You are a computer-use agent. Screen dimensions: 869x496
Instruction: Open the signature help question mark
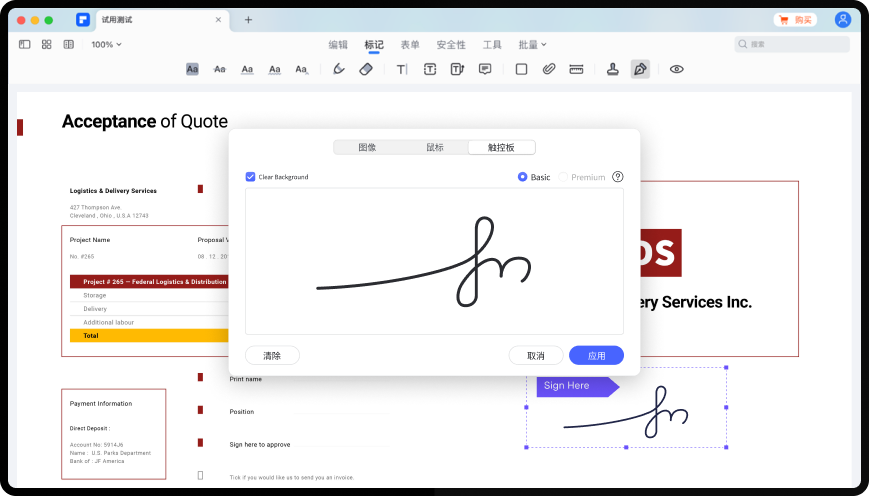(x=617, y=177)
